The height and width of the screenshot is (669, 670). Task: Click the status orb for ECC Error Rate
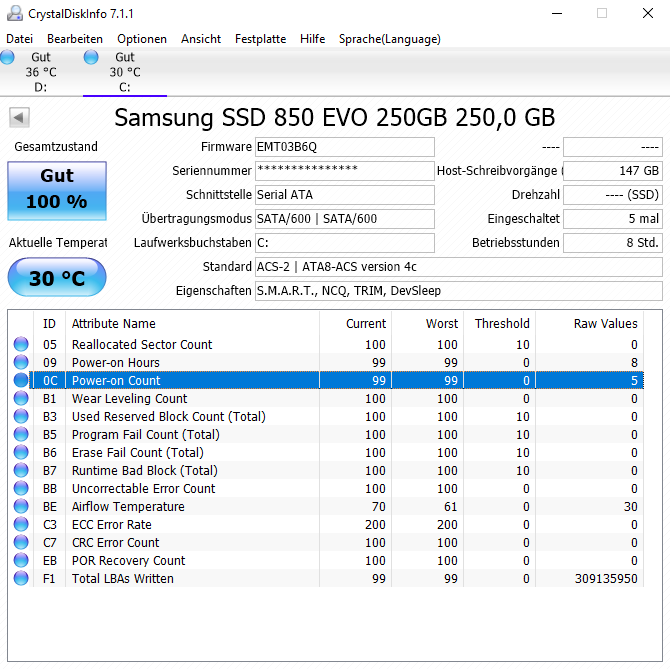tap(21, 524)
